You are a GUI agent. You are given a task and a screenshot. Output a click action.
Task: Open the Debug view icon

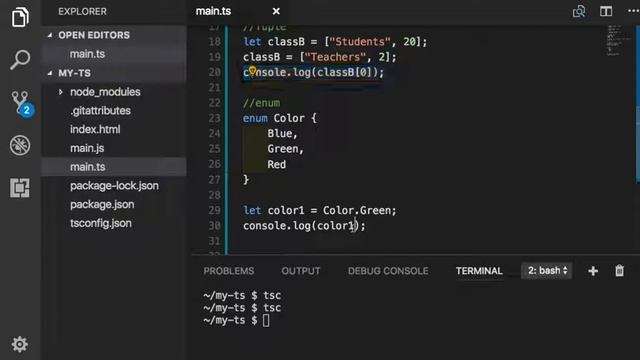20,145
